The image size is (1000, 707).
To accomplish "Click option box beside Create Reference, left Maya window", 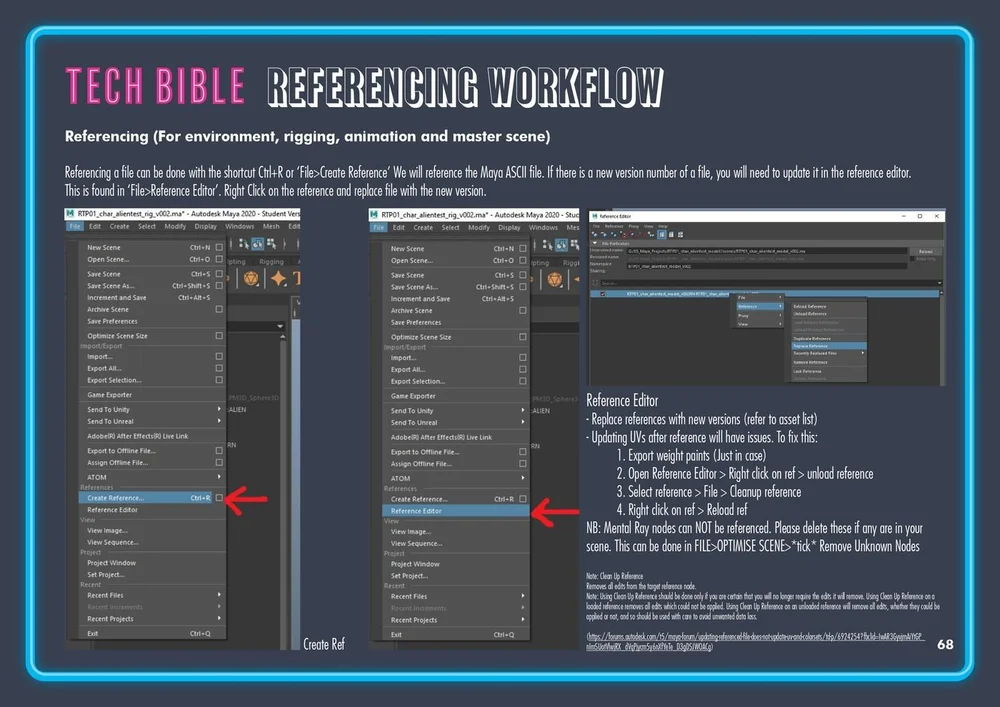I will pyautogui.click(x=219, y=498).
